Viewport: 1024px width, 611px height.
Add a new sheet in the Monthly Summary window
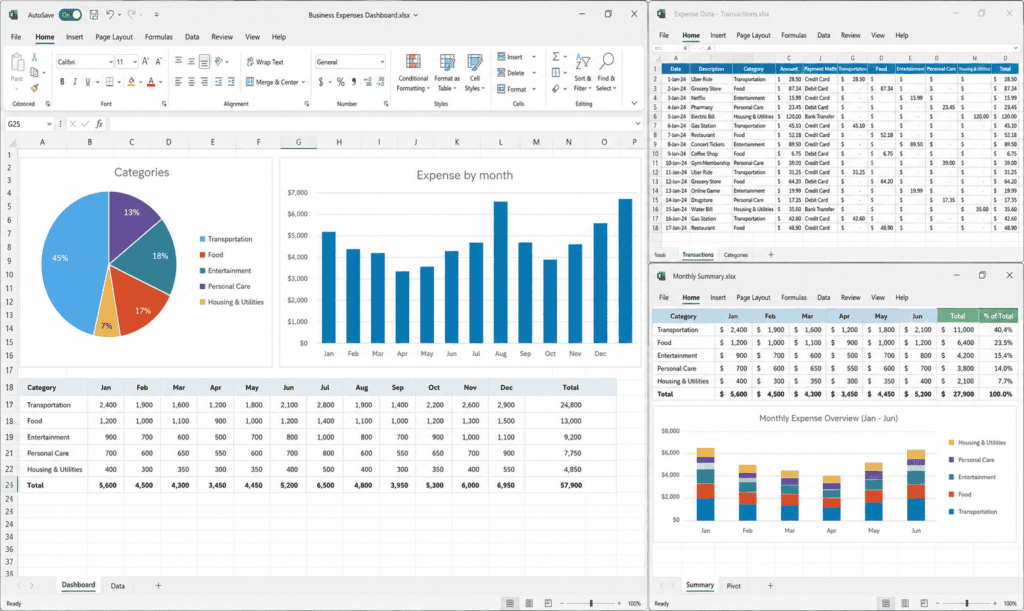(770, 586)
